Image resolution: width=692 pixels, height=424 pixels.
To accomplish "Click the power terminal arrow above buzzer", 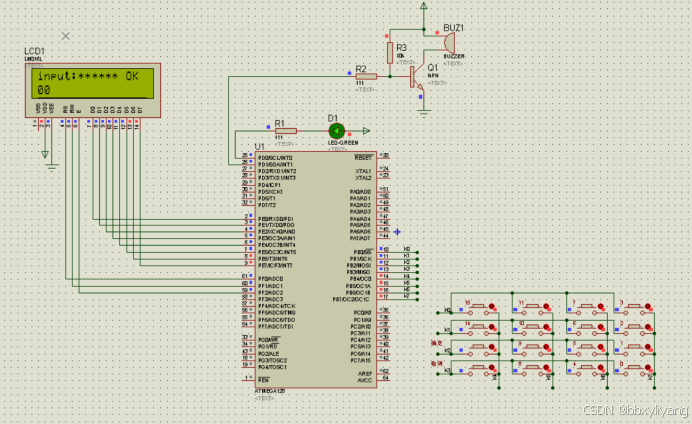I will (424, 6).
